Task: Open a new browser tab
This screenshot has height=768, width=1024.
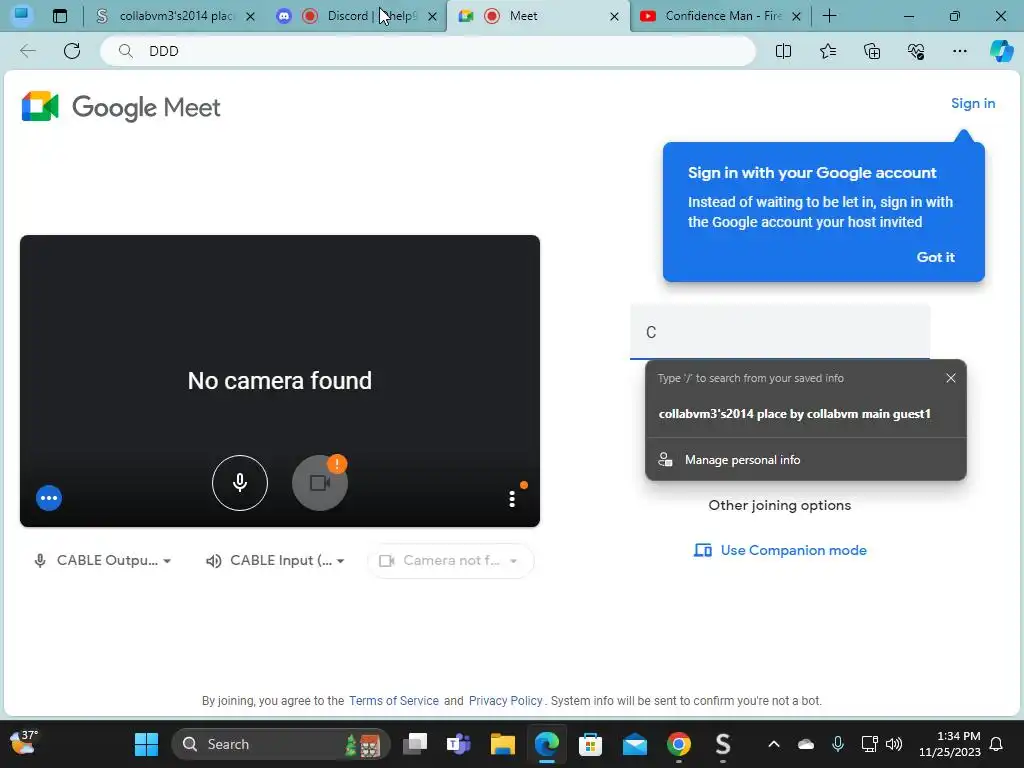Action: tap(829, 16)
